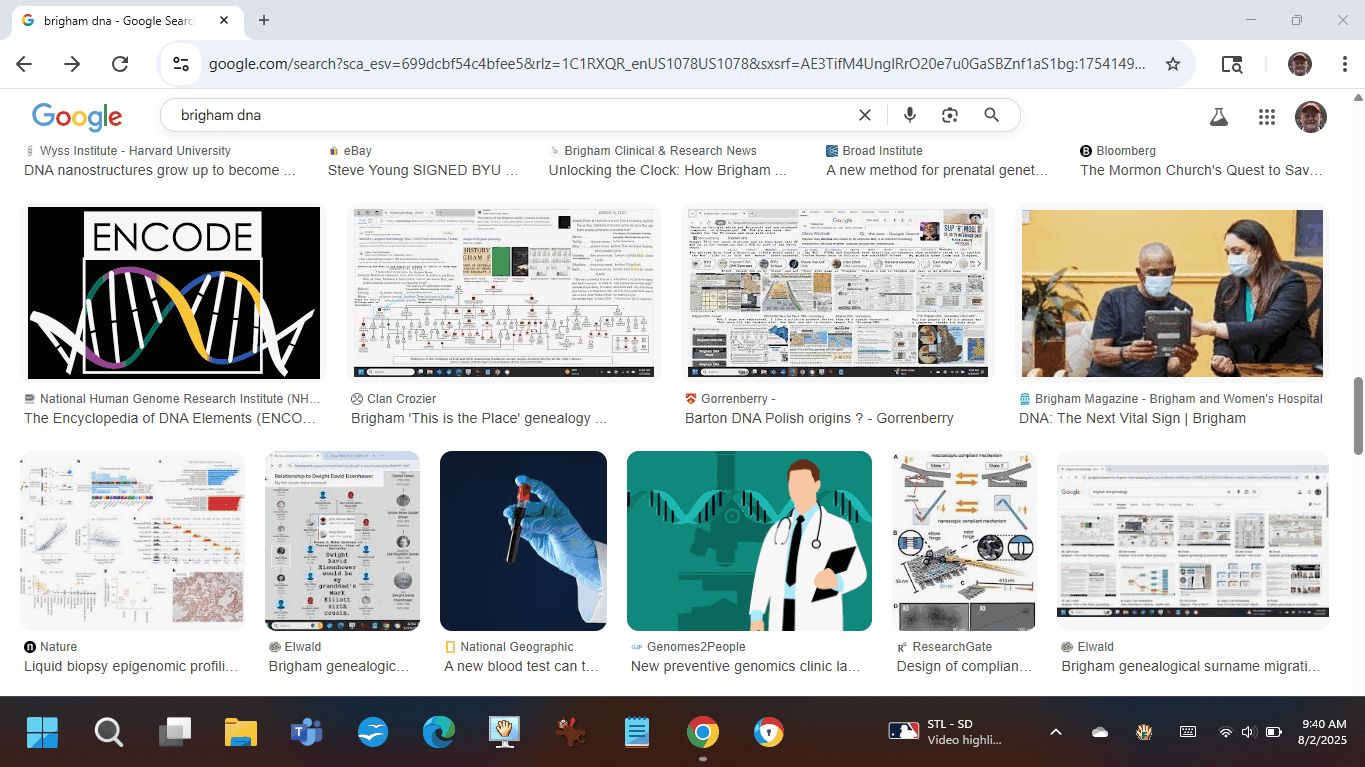
Task: Expand the system tray hidden icons
Action: pos(1055,732)
